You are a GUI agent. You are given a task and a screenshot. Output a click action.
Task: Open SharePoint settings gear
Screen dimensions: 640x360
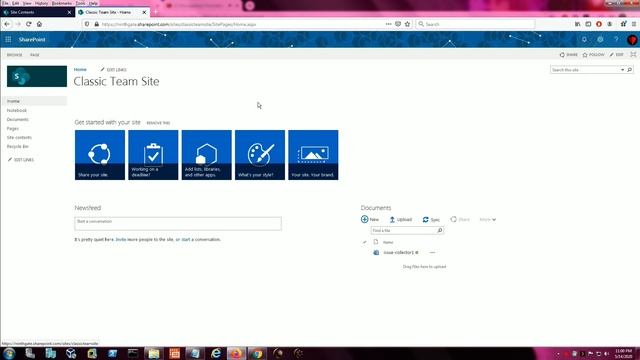tap(600, 40)
